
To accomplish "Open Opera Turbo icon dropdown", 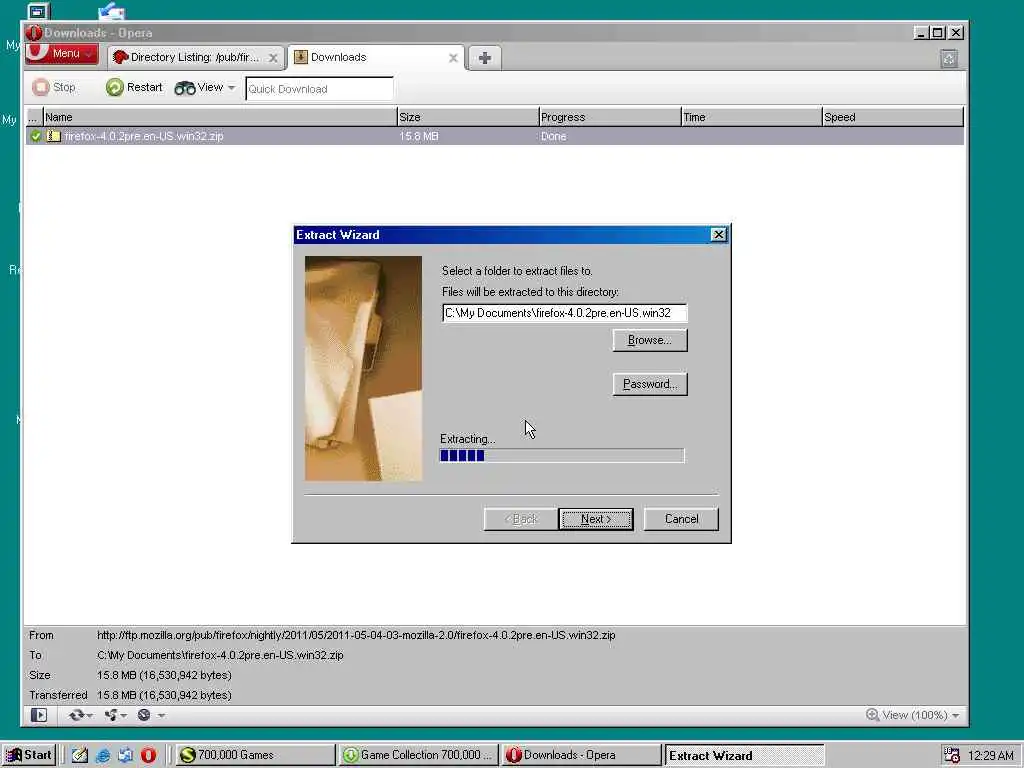I will (151, 715).
